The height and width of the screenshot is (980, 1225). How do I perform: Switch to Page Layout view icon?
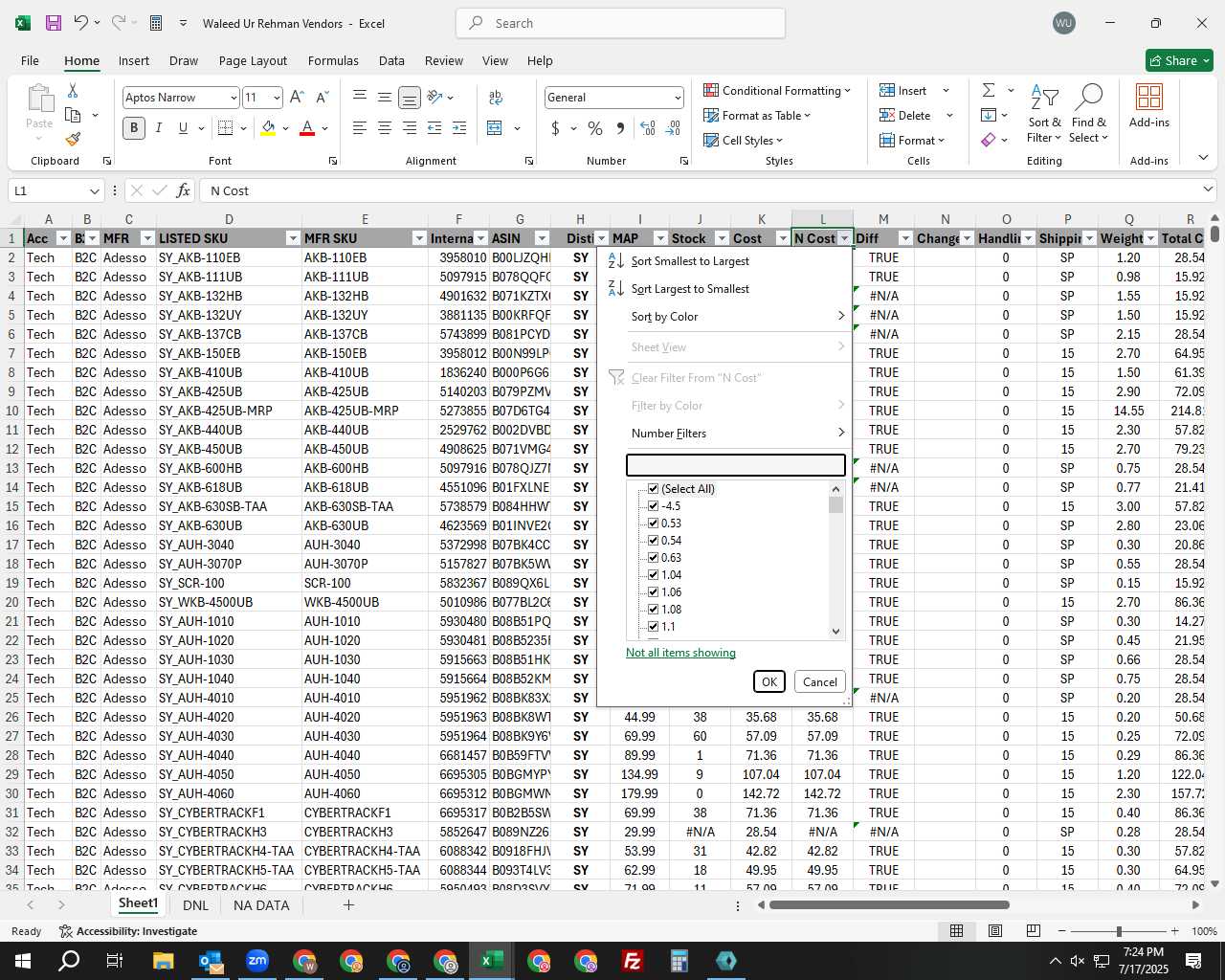995,930
